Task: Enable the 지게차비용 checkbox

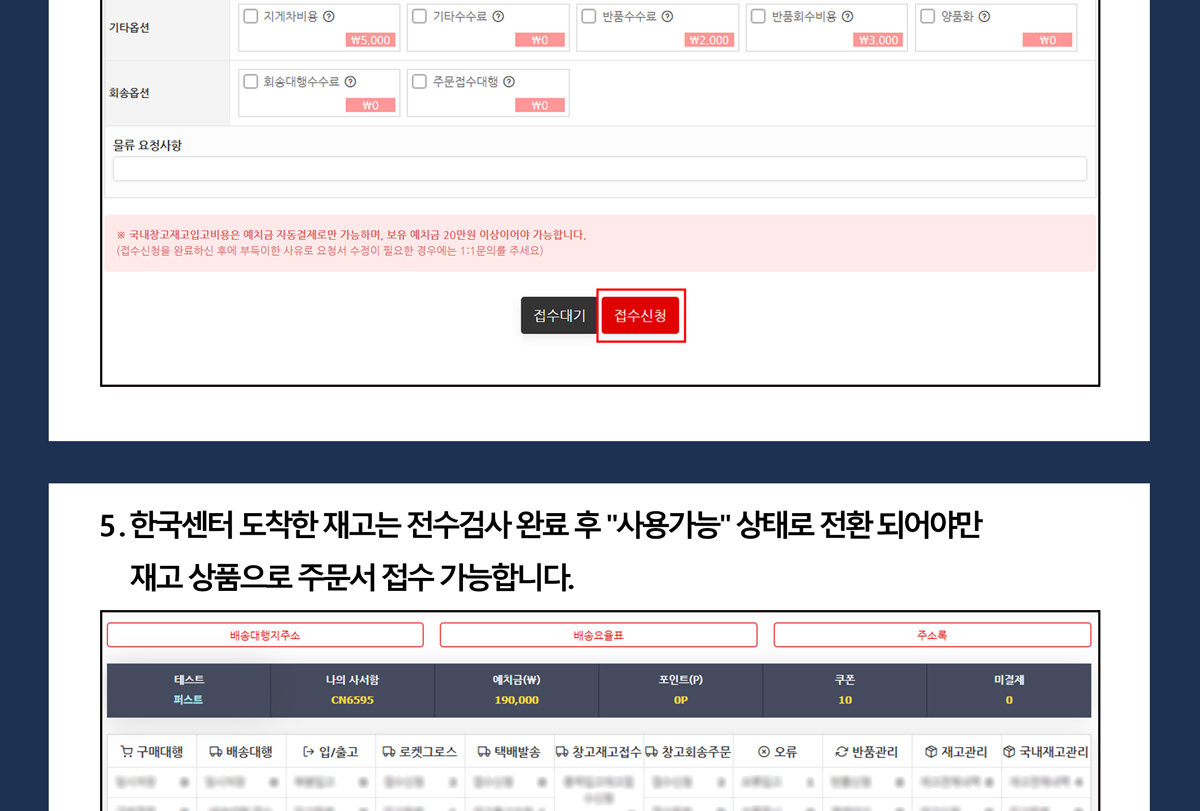Action: tap(251, 17)
